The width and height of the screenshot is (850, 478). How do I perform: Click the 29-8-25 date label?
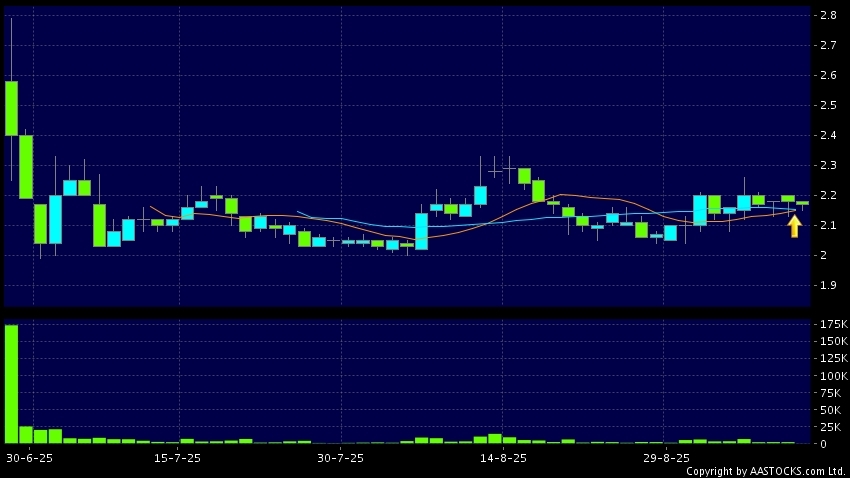666,458
